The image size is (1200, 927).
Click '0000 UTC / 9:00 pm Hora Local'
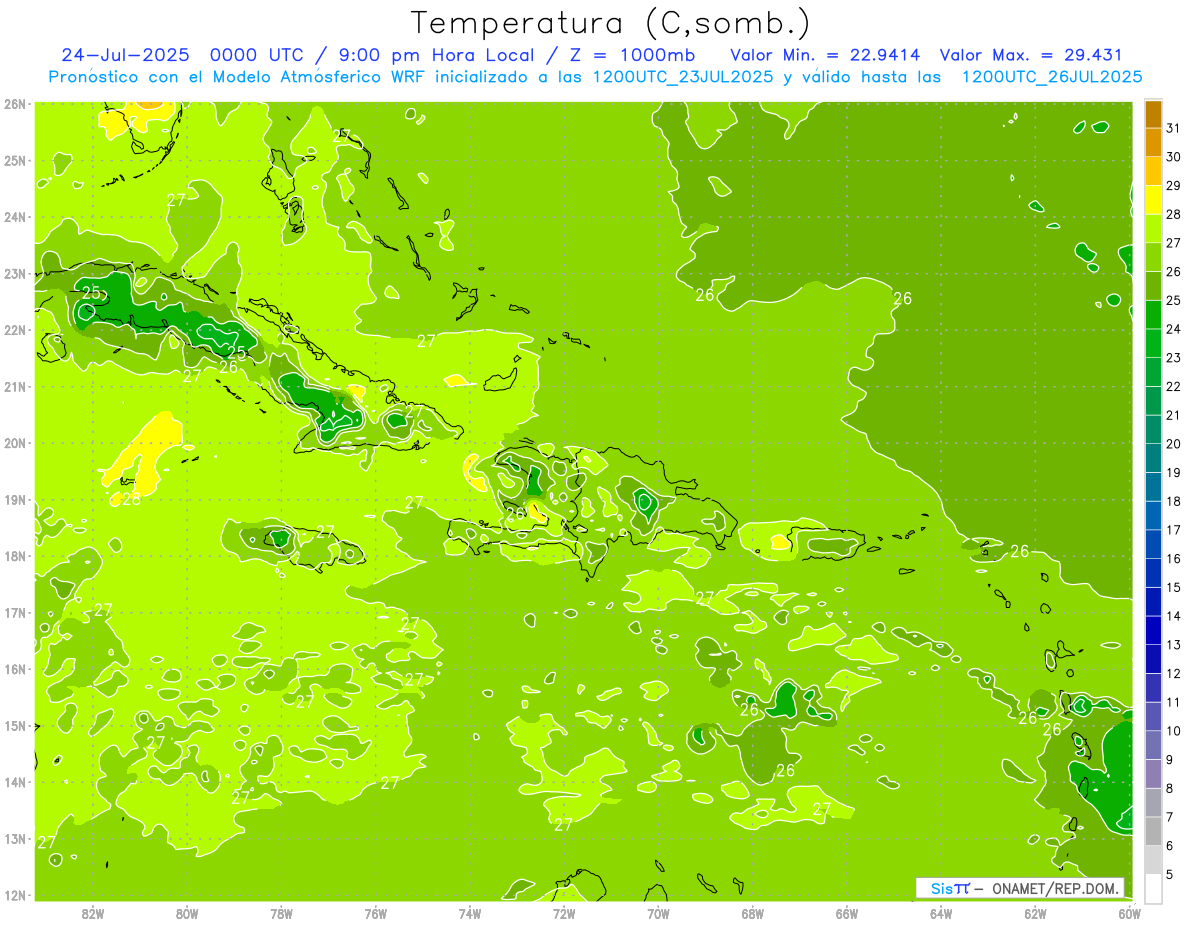tap(380, 55)
